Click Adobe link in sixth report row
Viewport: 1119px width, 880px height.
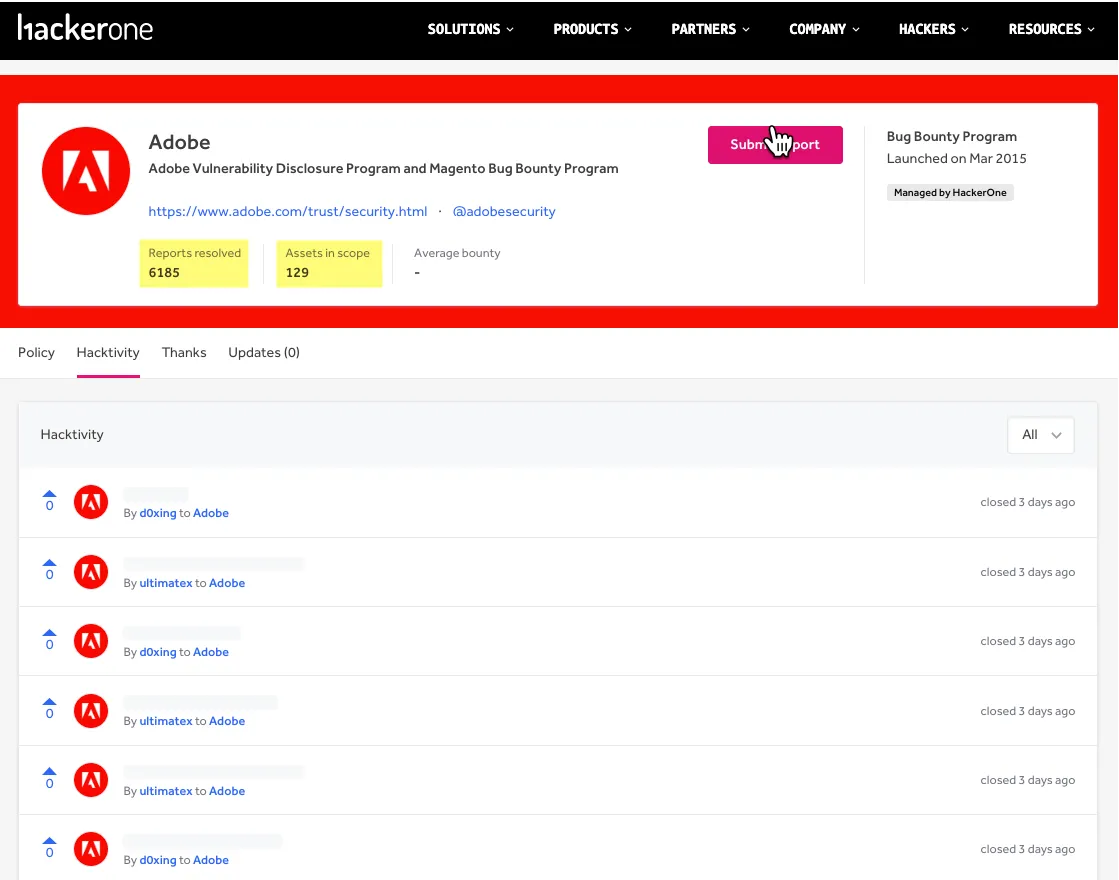coord(211,861)
